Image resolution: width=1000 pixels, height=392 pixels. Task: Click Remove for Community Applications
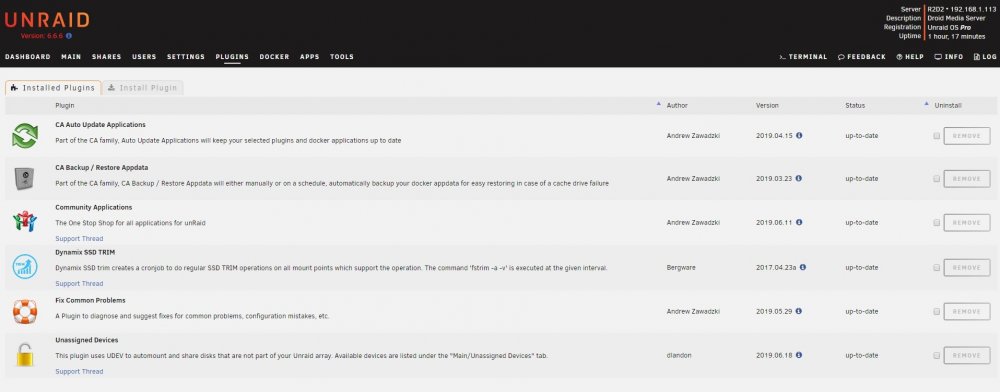click(x=967, y=222)
